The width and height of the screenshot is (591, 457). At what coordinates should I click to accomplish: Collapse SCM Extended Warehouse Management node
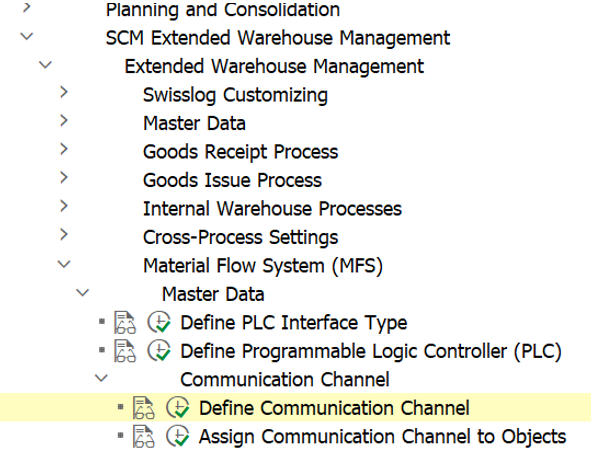point(26,37)
